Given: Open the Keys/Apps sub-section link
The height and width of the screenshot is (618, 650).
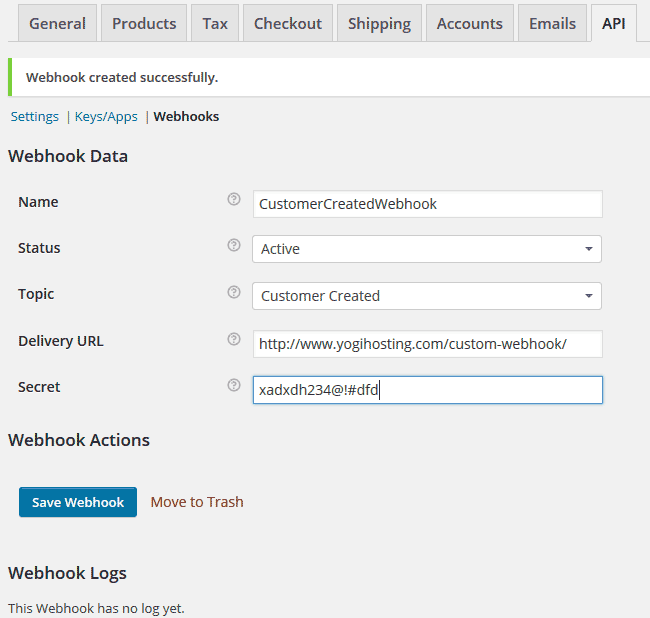Looking at the screenshot, I should tap(106, 117).
